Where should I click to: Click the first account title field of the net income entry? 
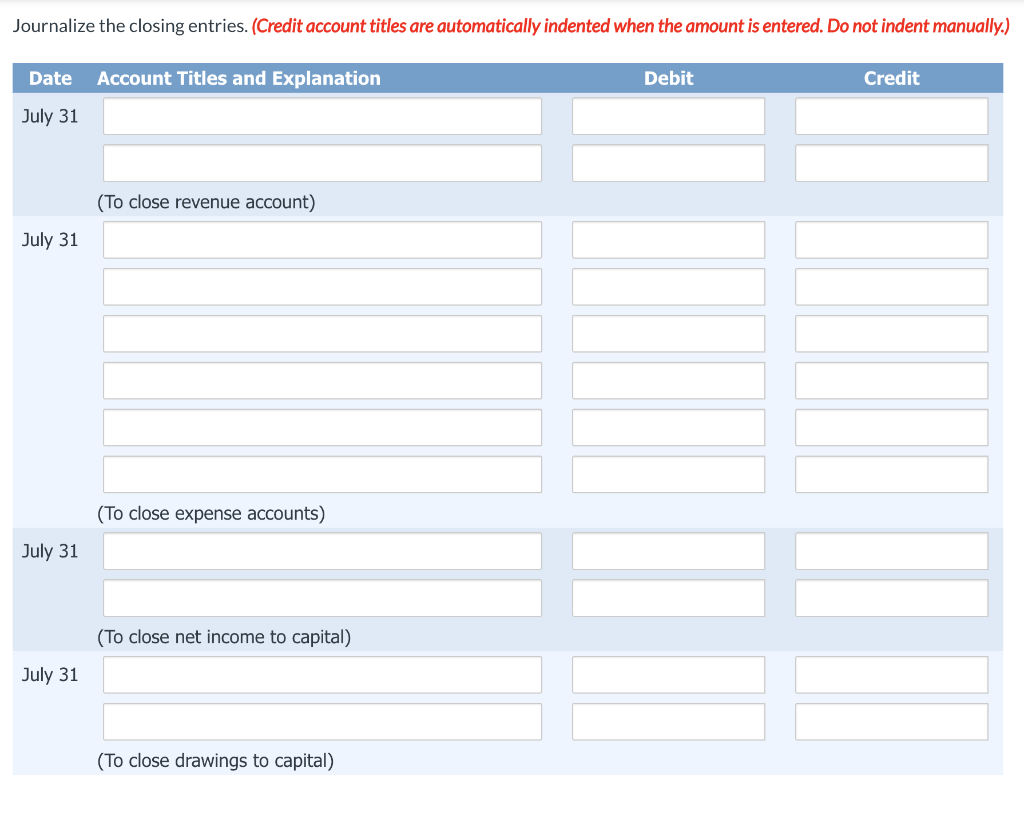pyautogui.click(x=322, y=551)
